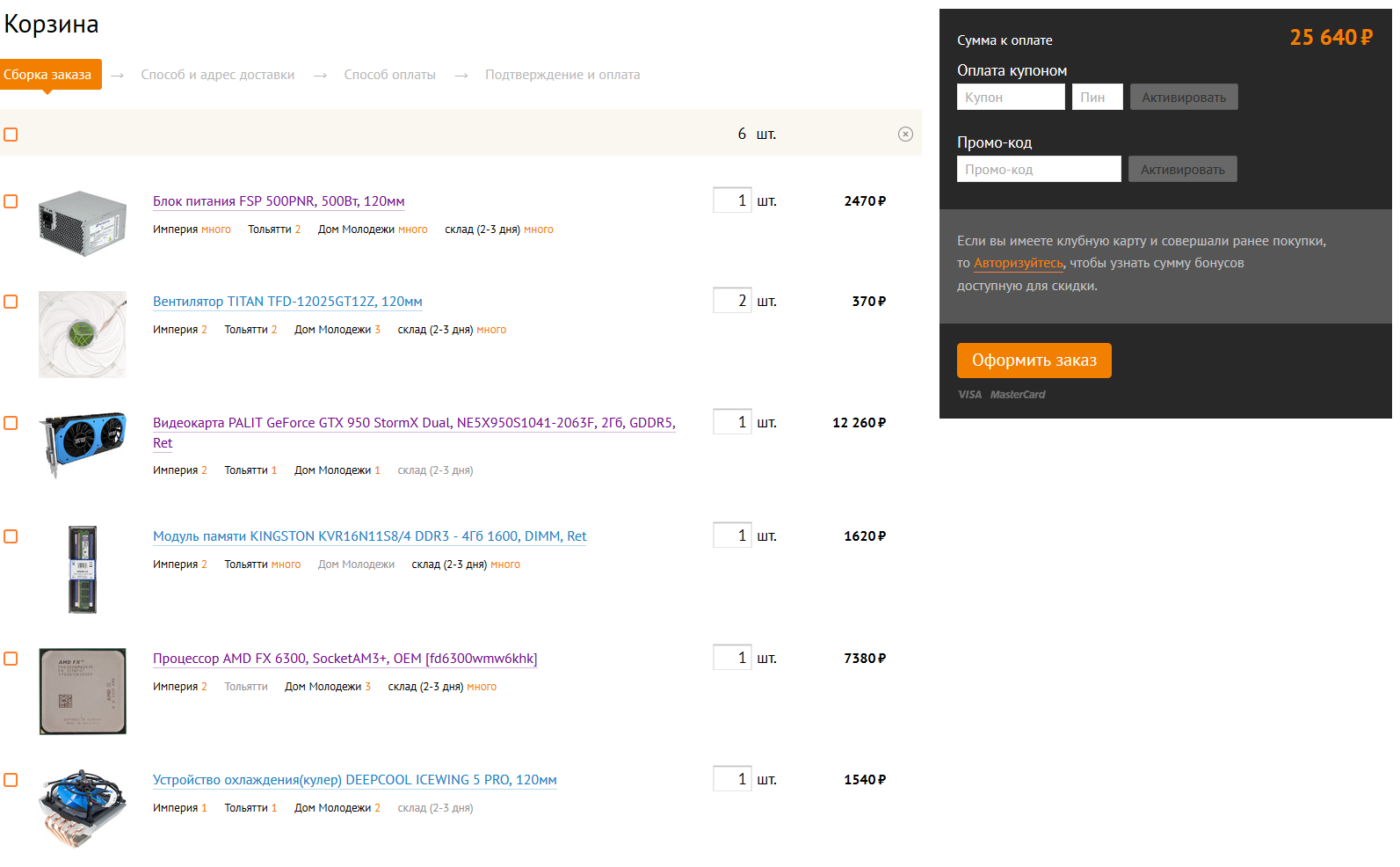Go to Способ и адрес доставки step
Screen dimensions: 1400x867
218,75
